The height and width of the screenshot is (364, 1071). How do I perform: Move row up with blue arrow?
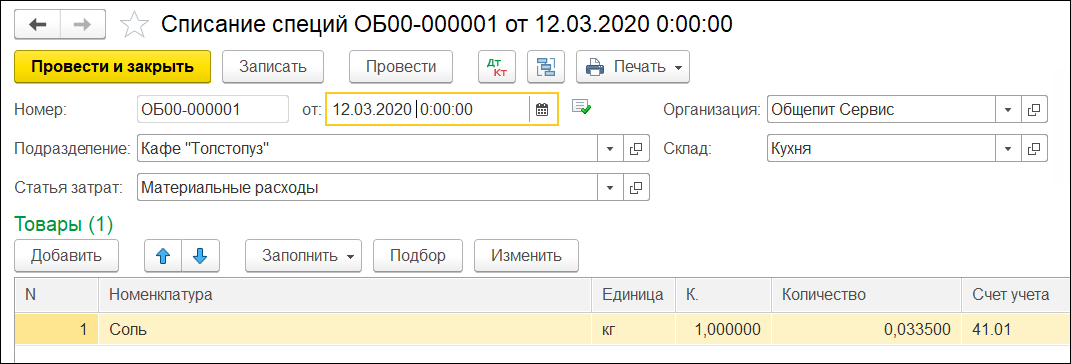(x=164, y=256)
